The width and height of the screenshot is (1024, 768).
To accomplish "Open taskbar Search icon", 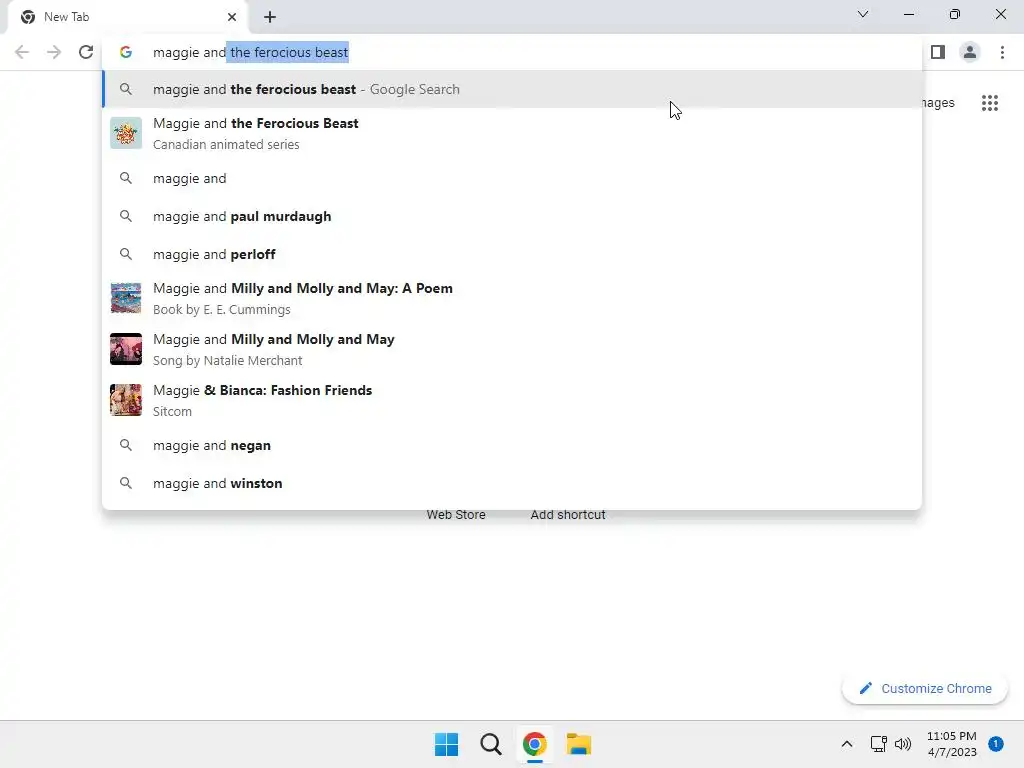I will click(490, 744).
